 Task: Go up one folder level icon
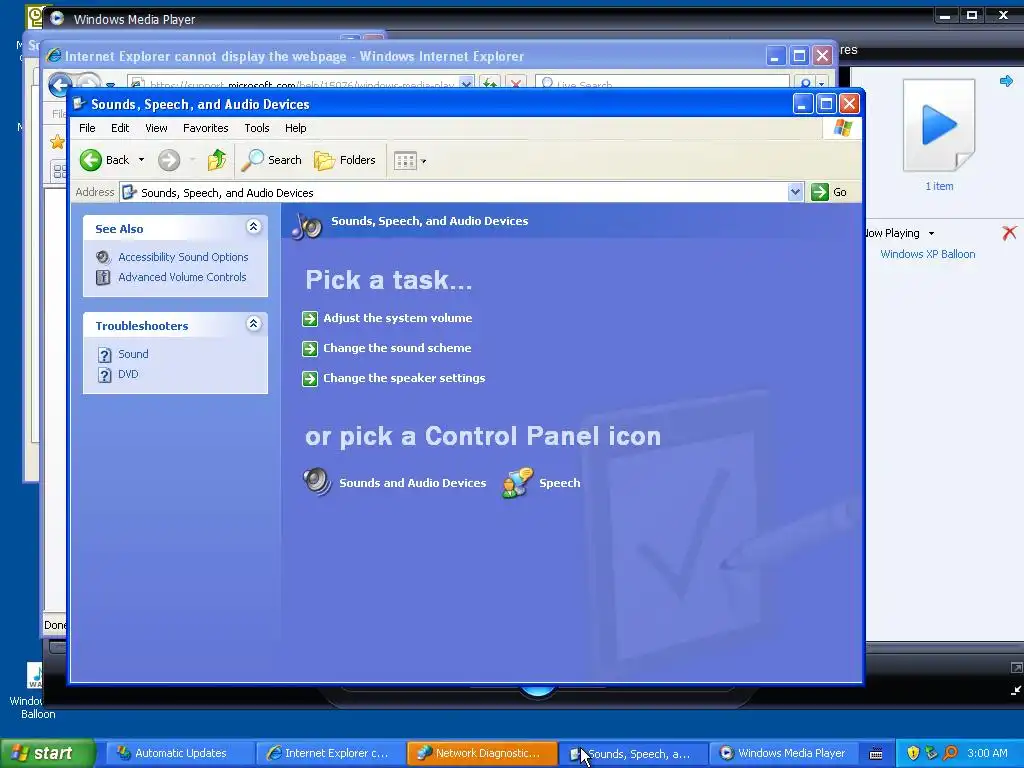click(x=217, y=160)
